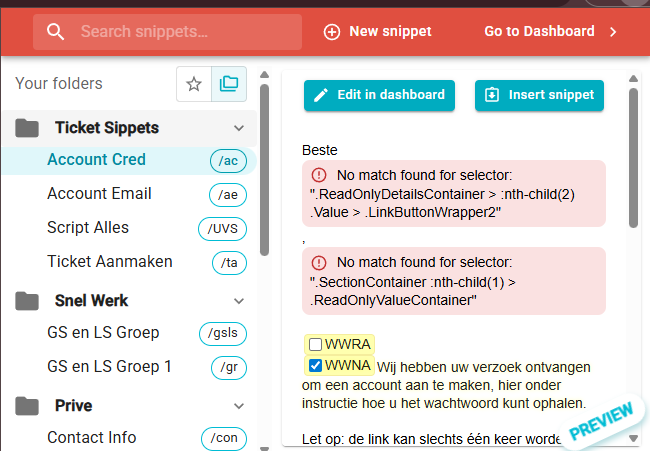
Task: Click the search magnifier icon
Action: pyautogui.click(x=56, y=32)
